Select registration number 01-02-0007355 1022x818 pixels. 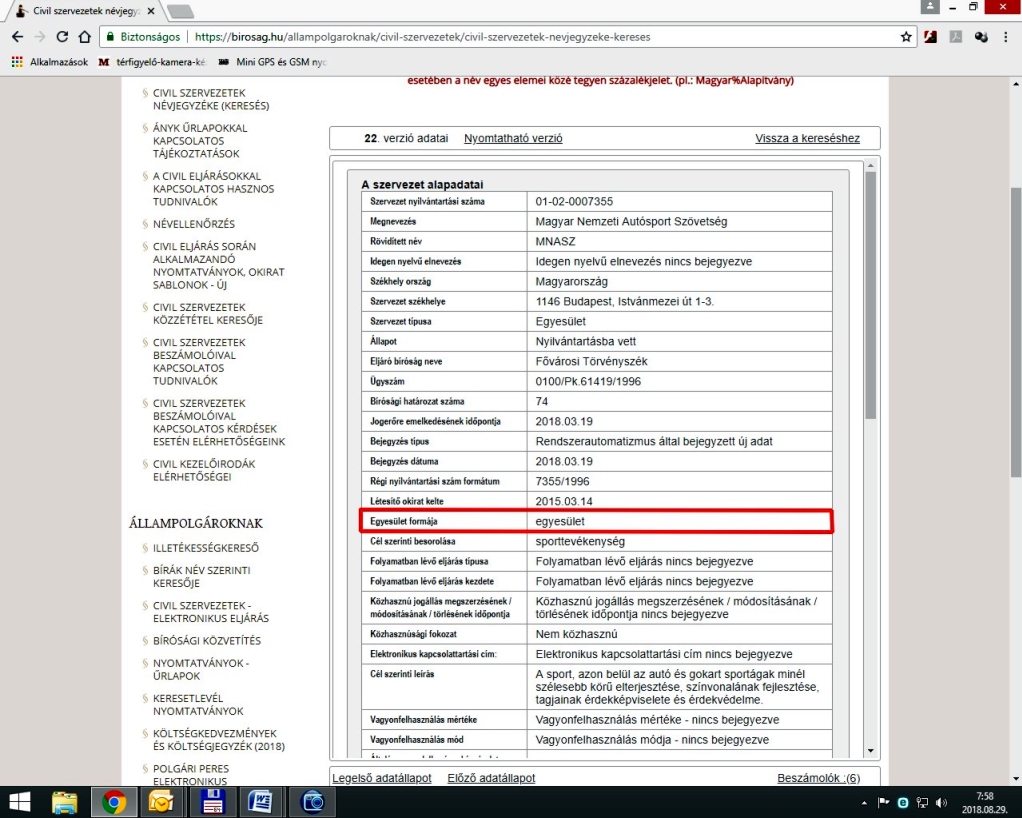click(x=574, y=201)
